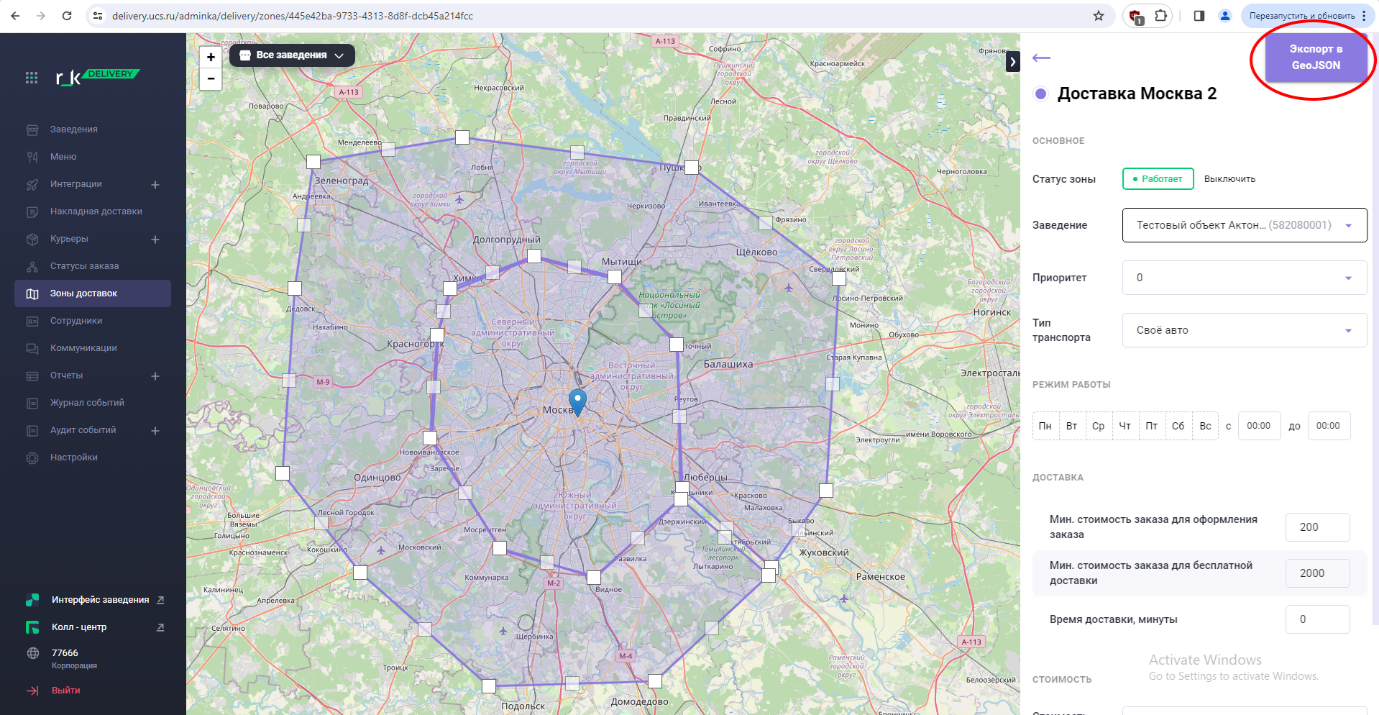
Task: Click Экспорт в GeoJSON button
Action: pos(1315,57)
